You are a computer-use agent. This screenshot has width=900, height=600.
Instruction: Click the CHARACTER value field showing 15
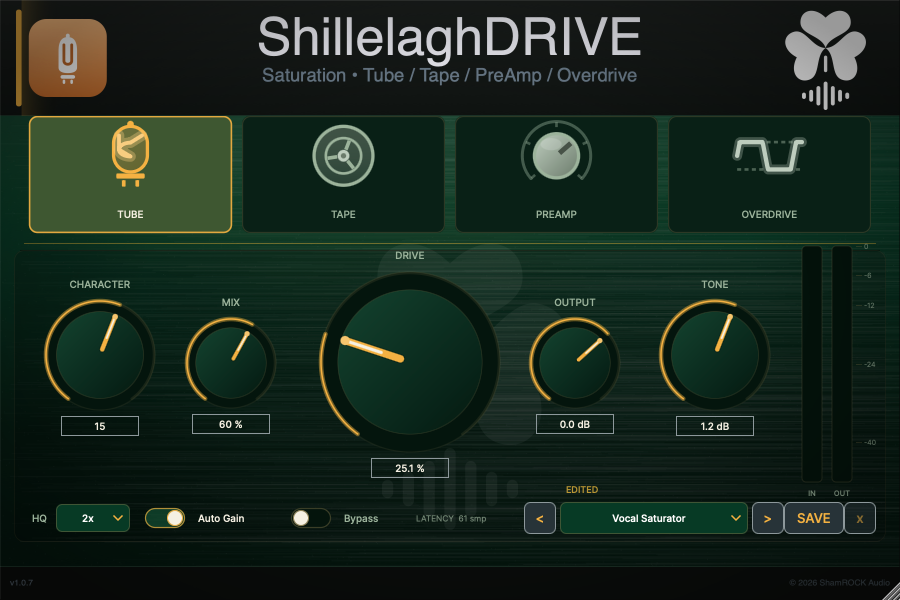click(x=100, y=426)
